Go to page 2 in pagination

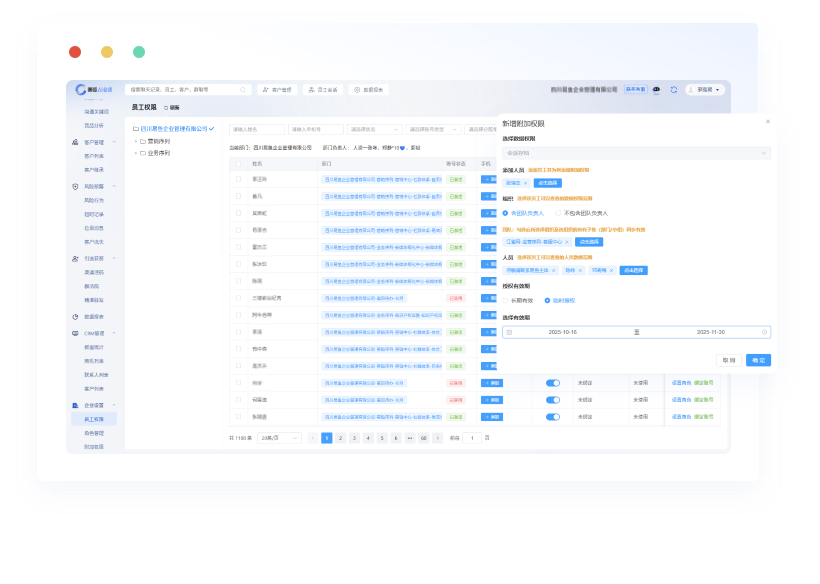(340, 438)
